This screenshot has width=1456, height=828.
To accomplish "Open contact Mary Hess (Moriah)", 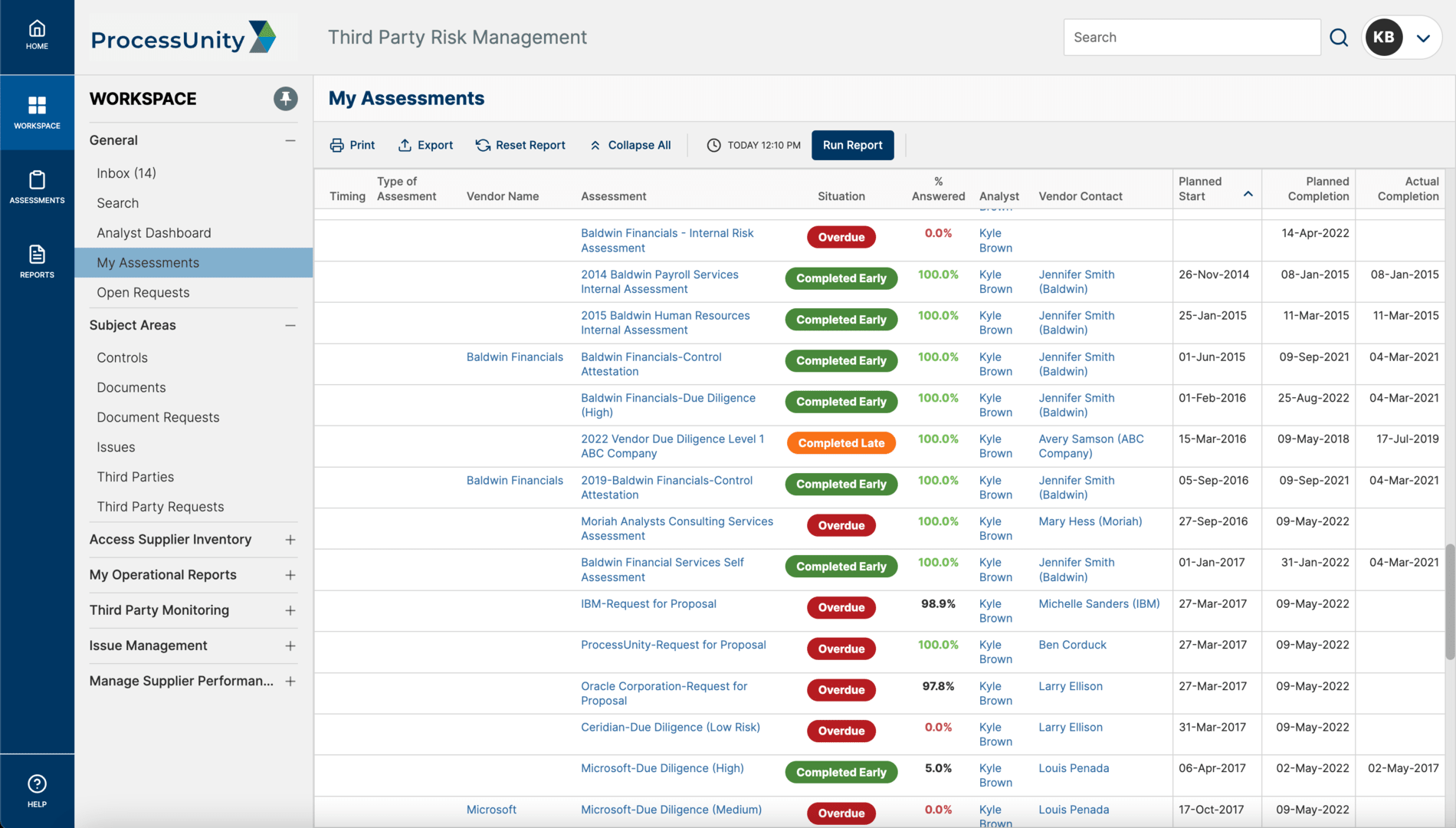I will point(1090,521).
